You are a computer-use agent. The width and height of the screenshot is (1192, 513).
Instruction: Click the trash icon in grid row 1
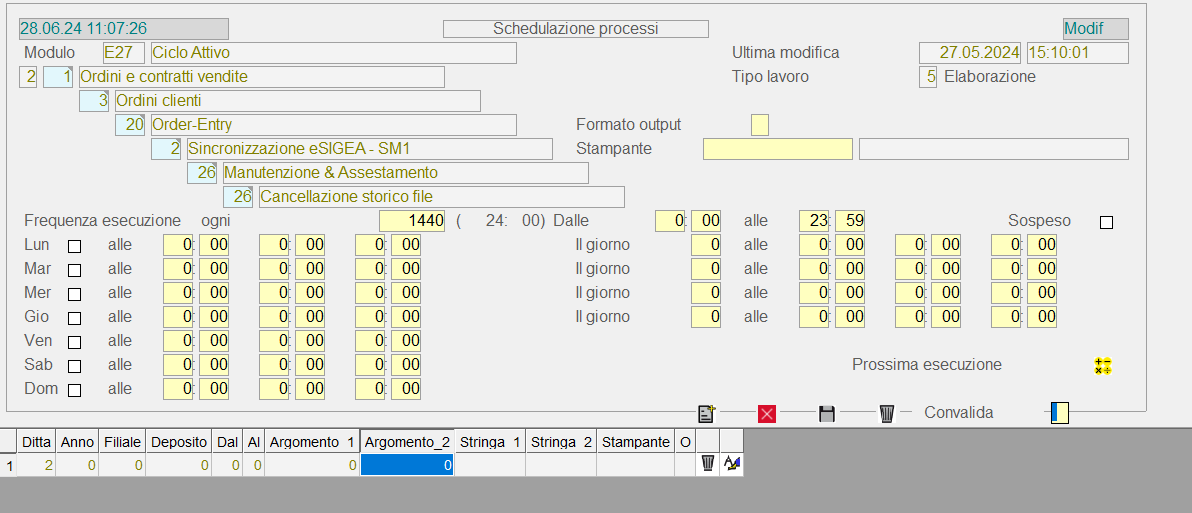click(x=708, y=464)
